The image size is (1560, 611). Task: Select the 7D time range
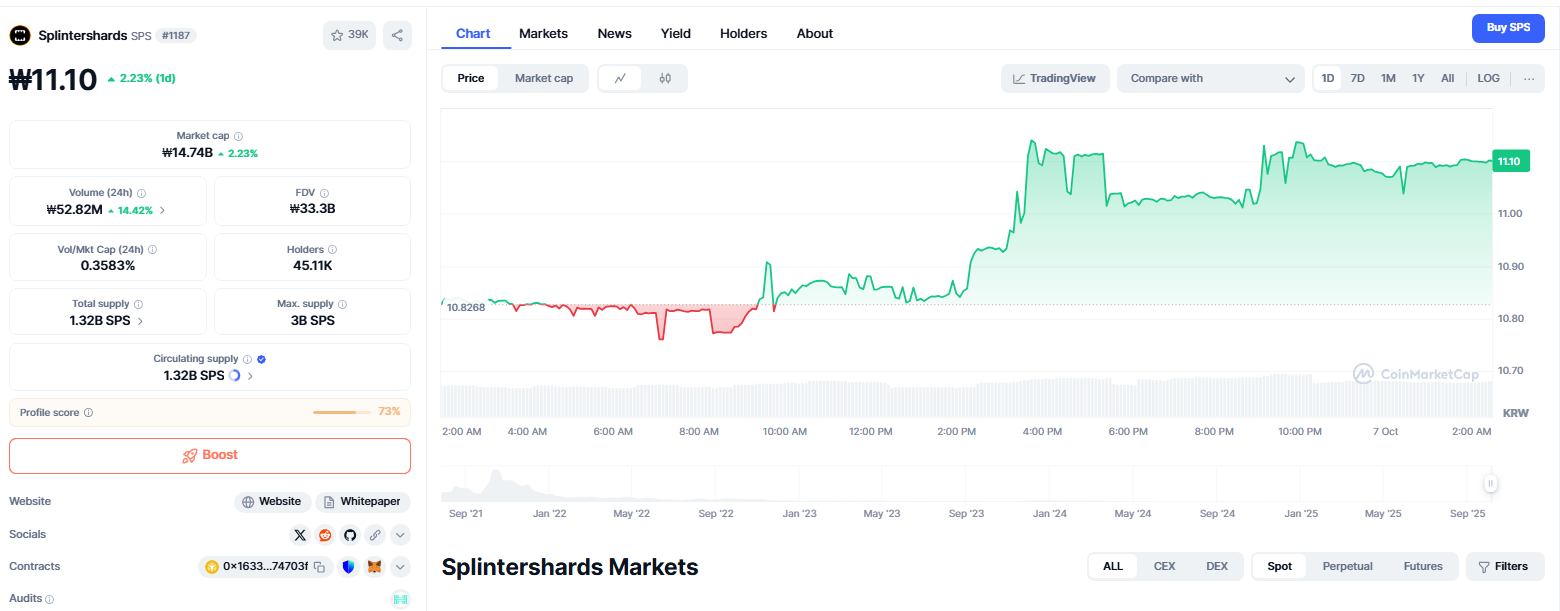pos(1357,78)
